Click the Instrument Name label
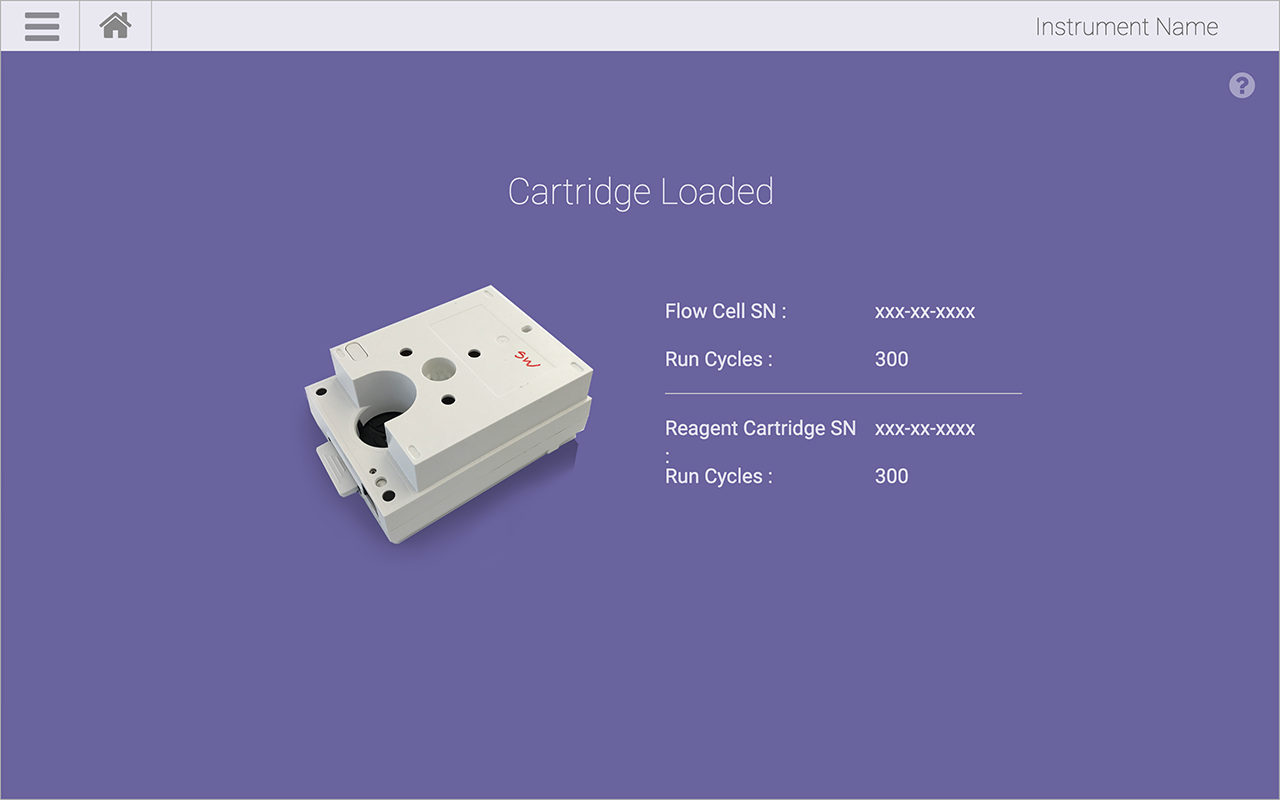The image size is (1280, 800). [1126, 27]
